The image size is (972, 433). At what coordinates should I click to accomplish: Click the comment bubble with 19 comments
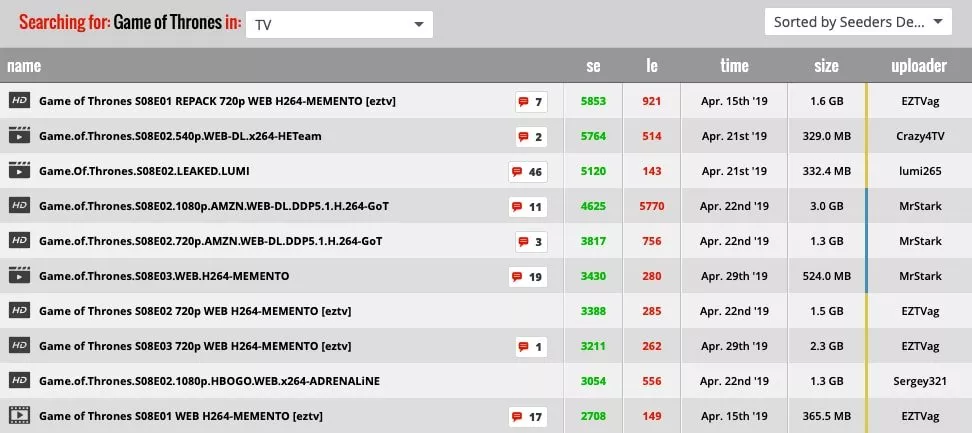pos(528,276)
